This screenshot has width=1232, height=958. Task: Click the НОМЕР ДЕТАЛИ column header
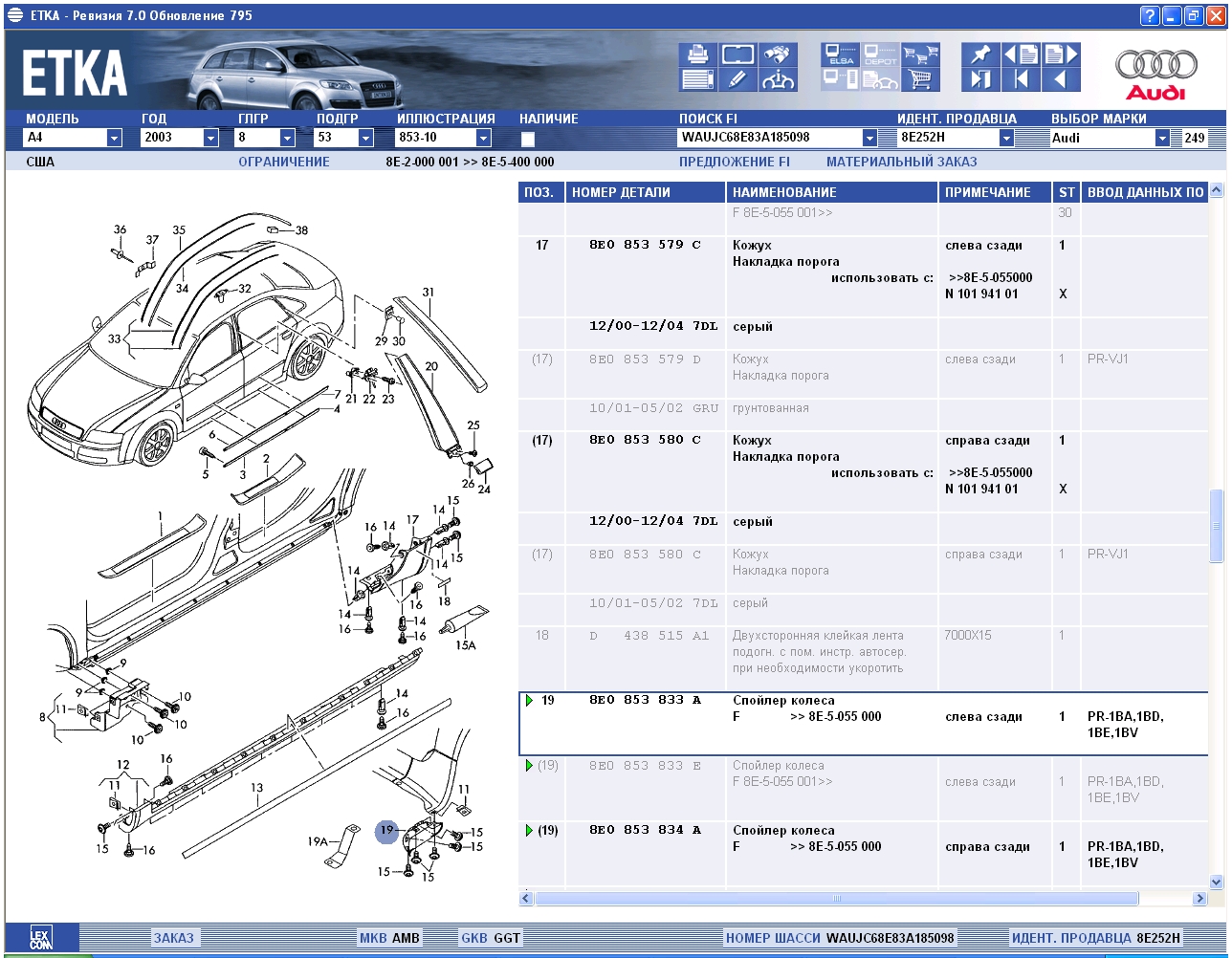point(646,192)
